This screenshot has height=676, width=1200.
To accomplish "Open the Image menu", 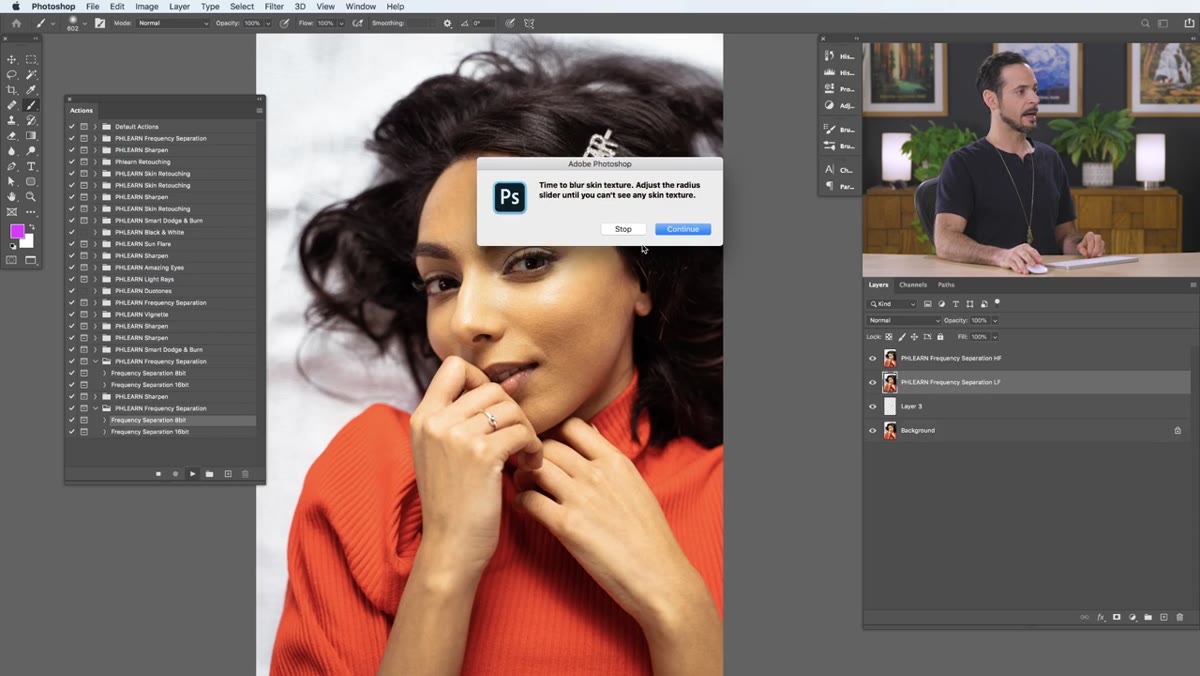I will (x=147, y=7).
